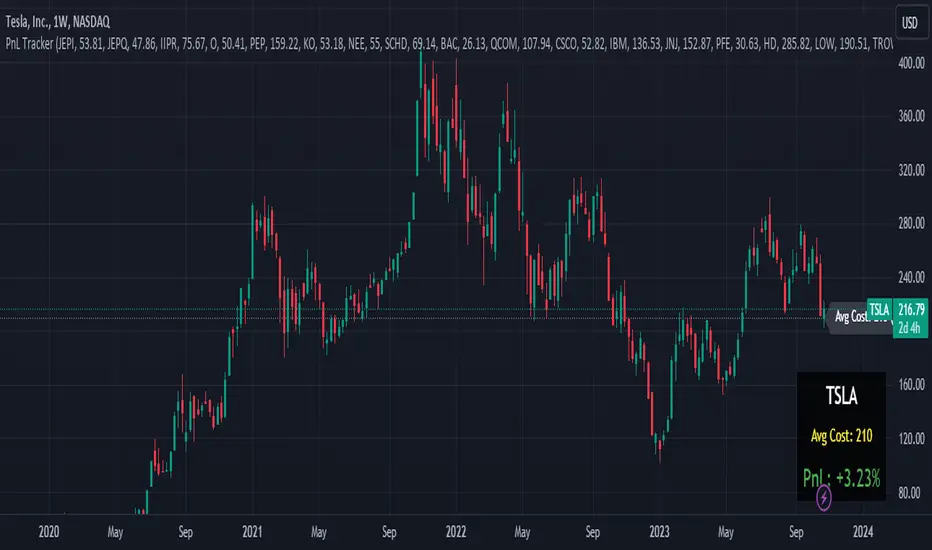
Task: Click the 216.79 current price label
Action: (x=911, y=309)
